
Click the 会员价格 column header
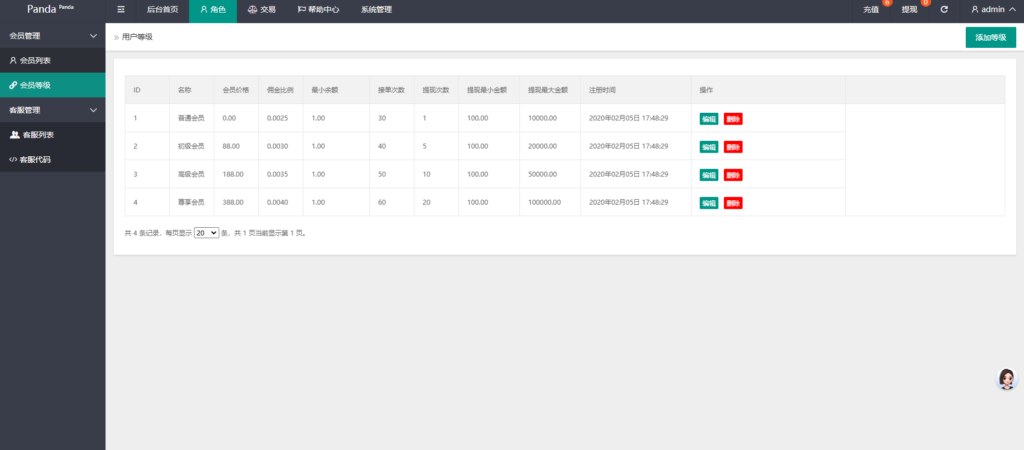click(x=236, y=89)
